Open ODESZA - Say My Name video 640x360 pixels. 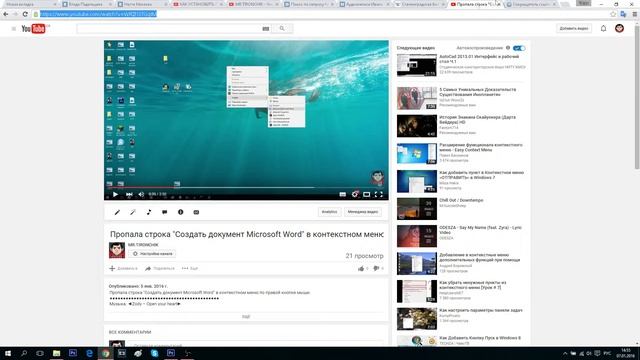point(480,230)
